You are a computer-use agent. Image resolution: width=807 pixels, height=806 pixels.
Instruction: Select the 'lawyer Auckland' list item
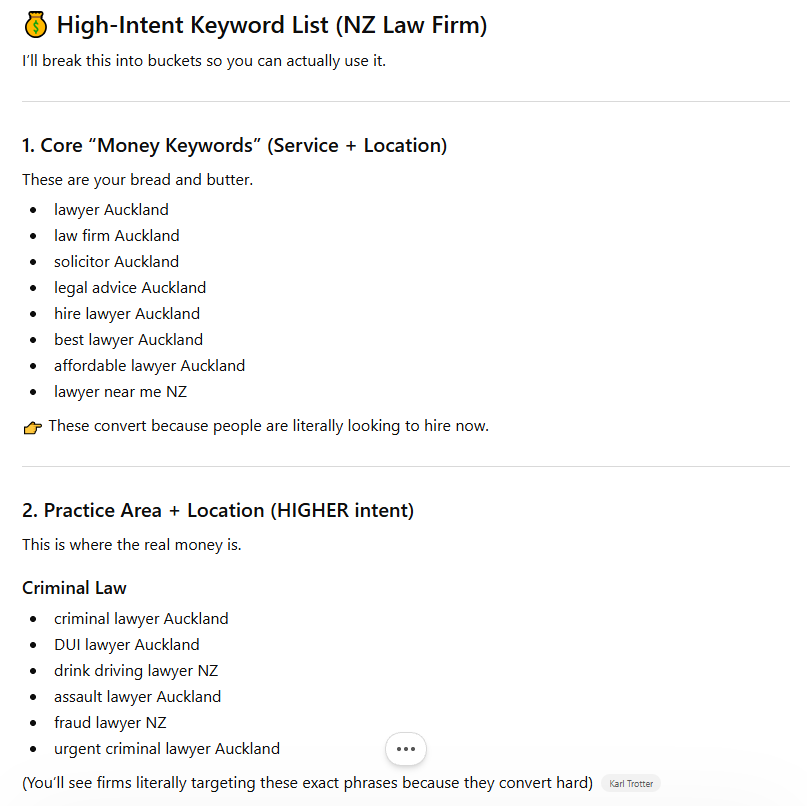(x=111, y=209)
